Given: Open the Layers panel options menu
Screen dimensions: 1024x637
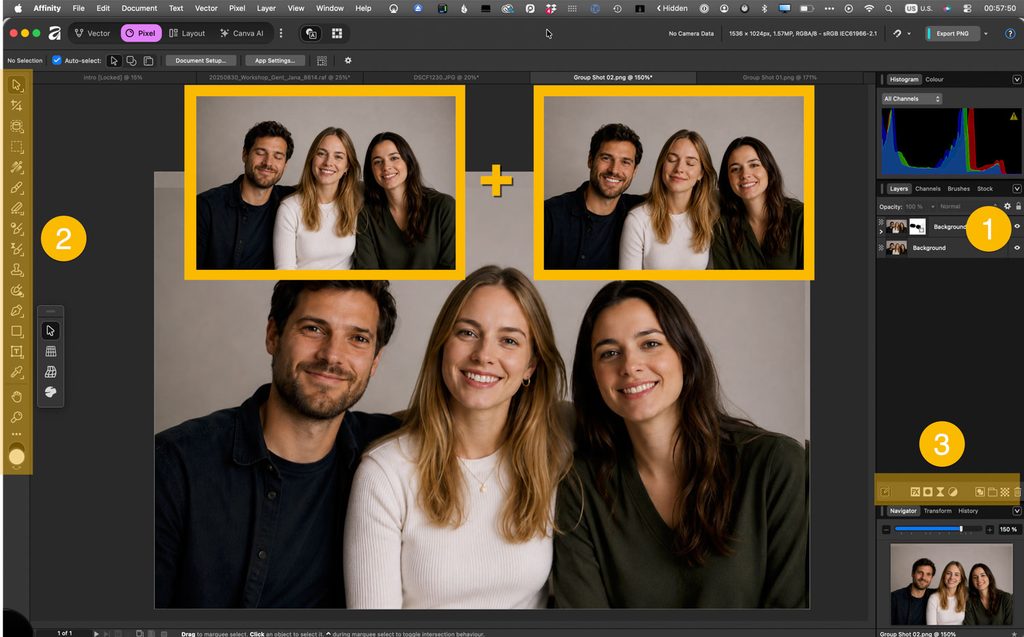Looking at the screenshot, I should [x=1017, y=189].
